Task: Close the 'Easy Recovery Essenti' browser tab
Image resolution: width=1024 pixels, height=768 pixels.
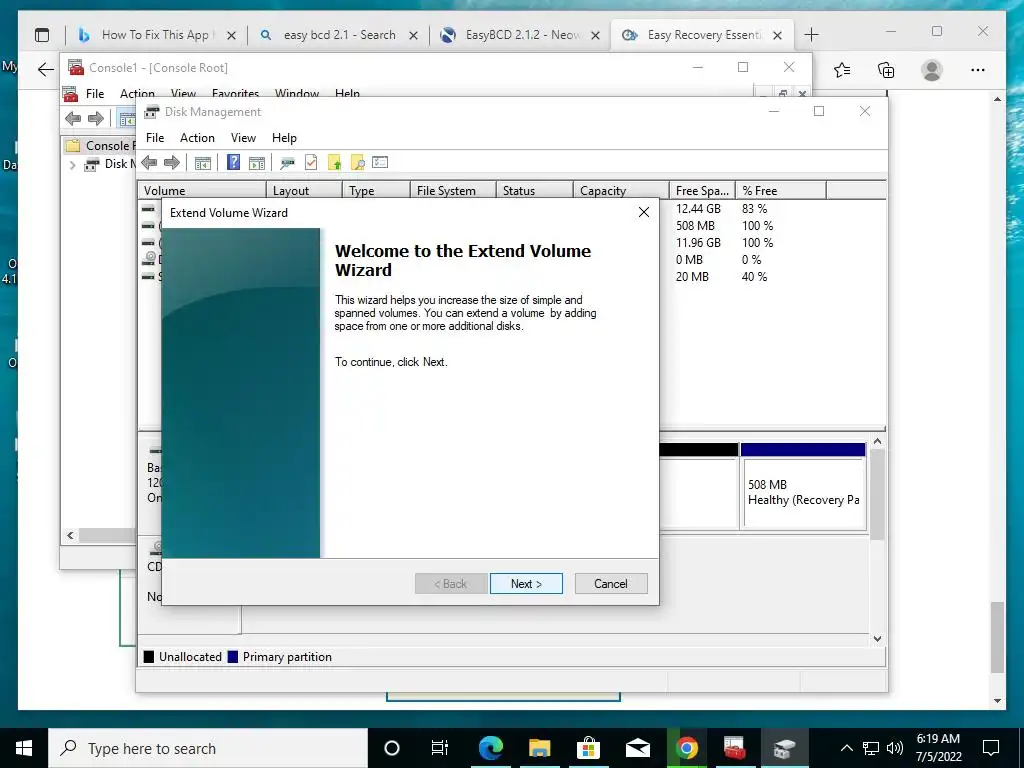Action: pos(777,35)
